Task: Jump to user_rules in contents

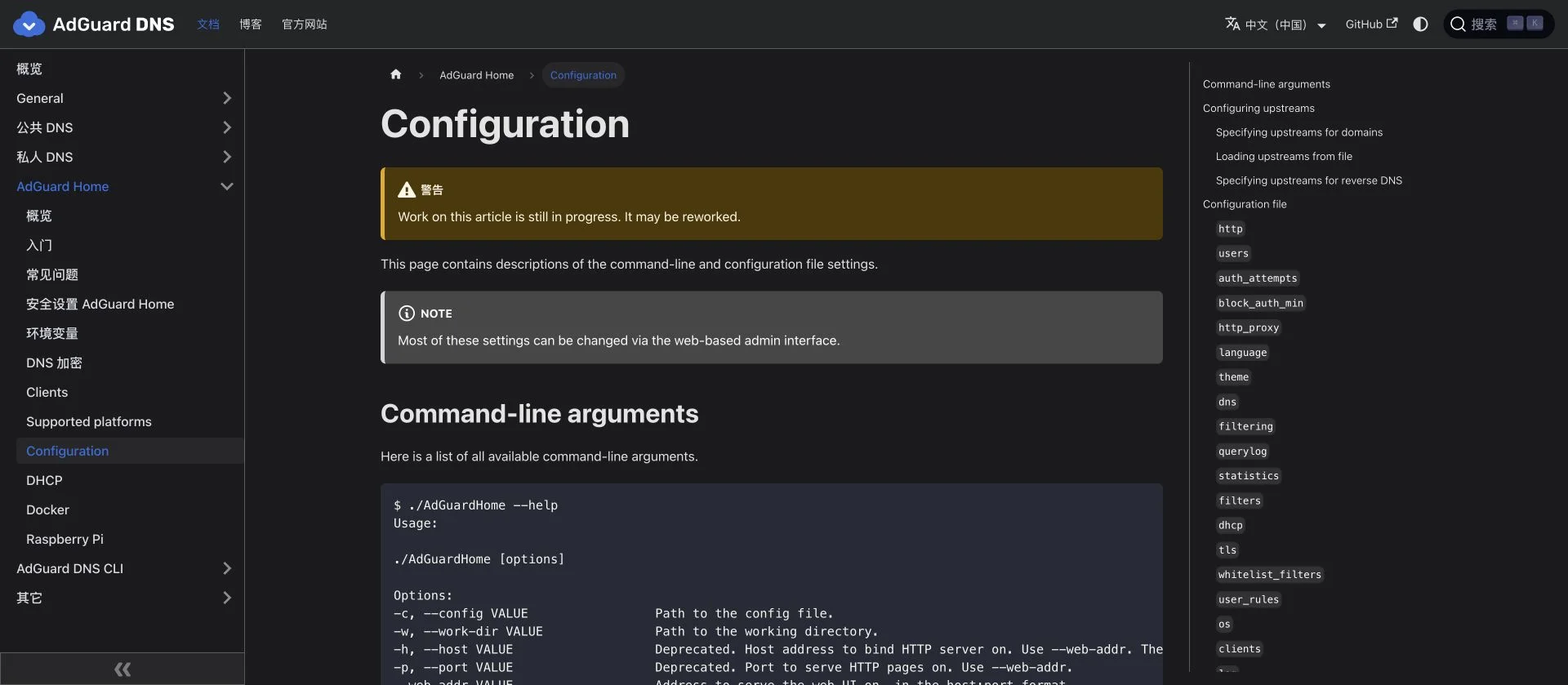Action: pos(1249,599)
